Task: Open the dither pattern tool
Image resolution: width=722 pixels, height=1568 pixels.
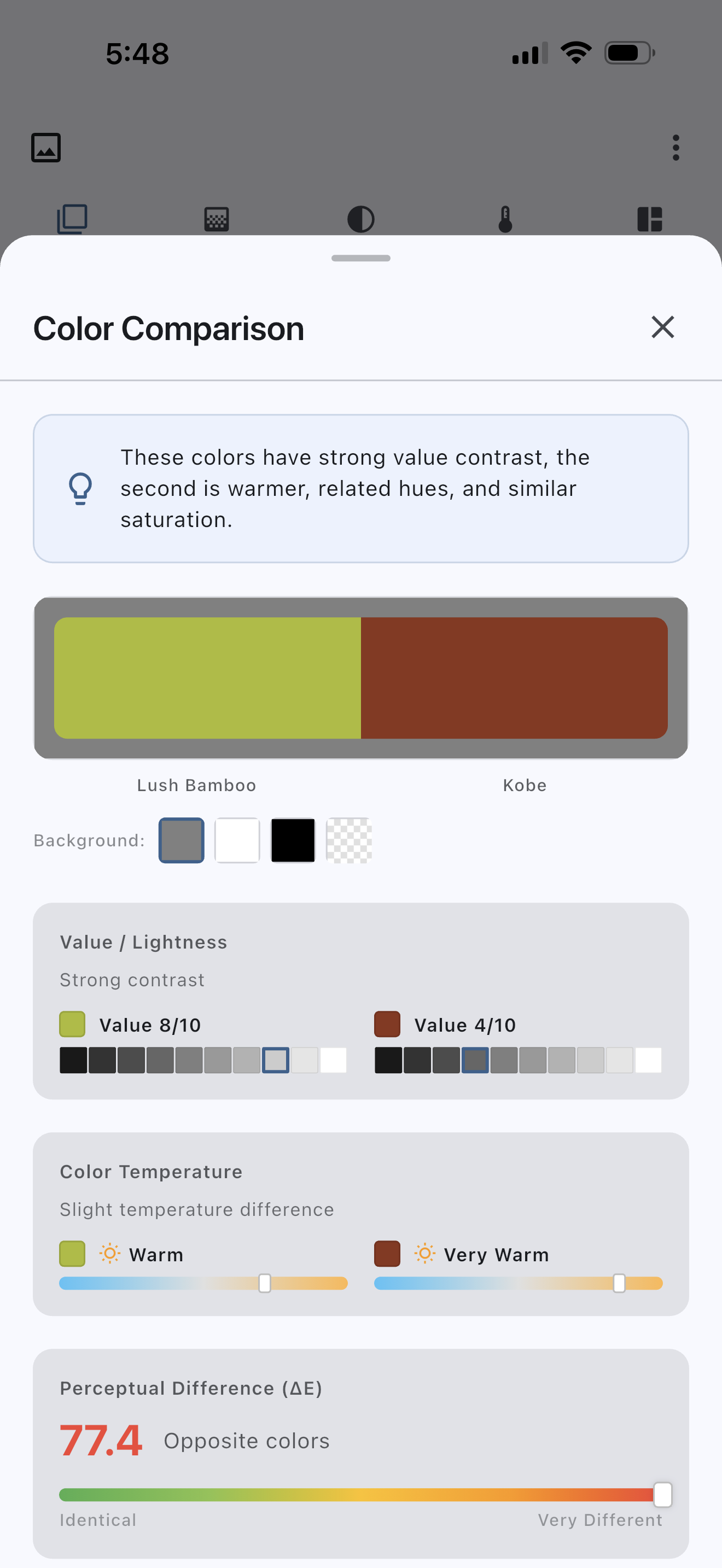Action: (x=217, y=219)
